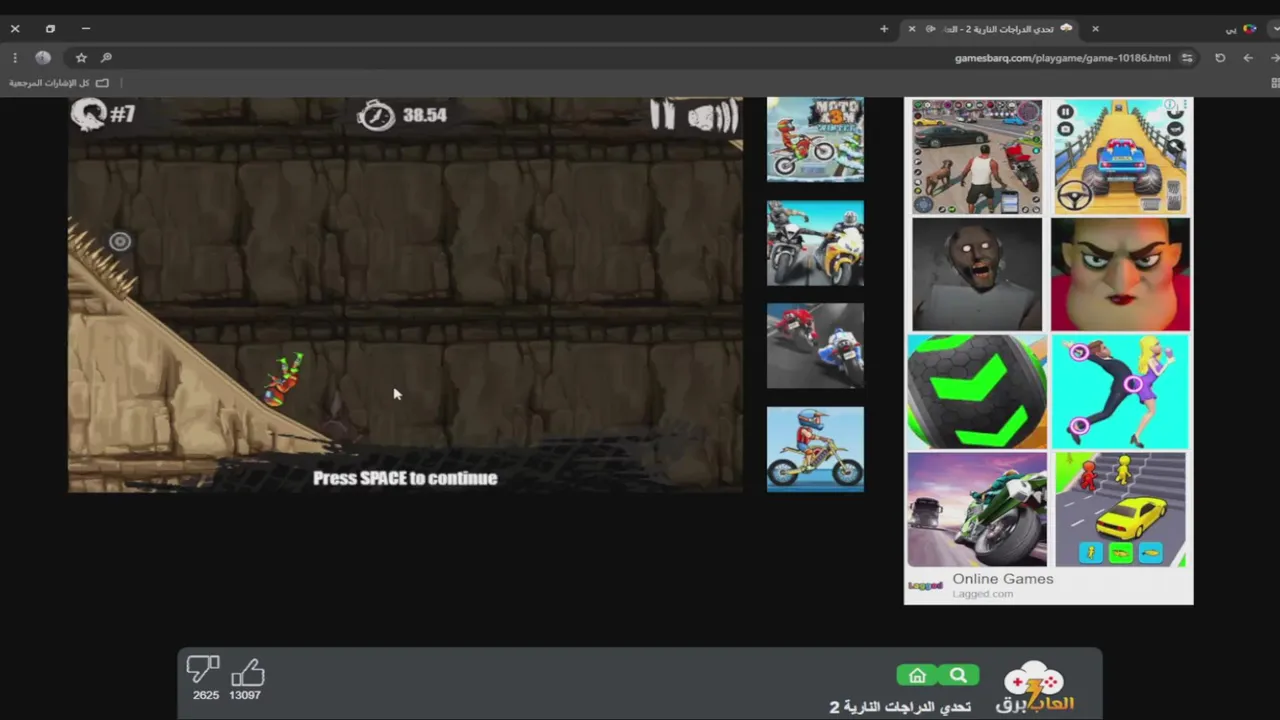Click the game title text at bottom
Screen dimensions: 1280x720
[900, 707]
